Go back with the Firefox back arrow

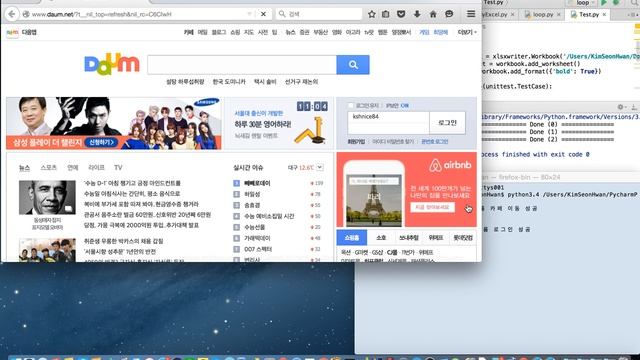coord(11,14)
